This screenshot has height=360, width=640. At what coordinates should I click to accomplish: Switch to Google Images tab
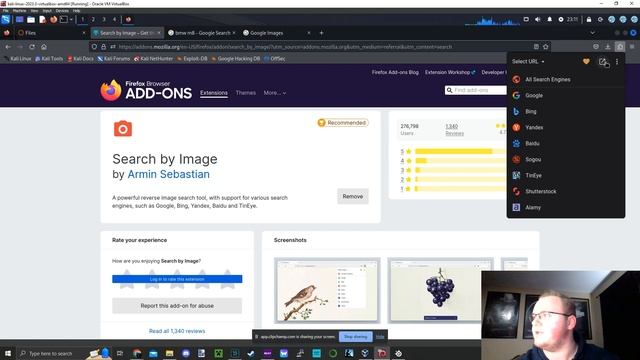coord(276,33)
